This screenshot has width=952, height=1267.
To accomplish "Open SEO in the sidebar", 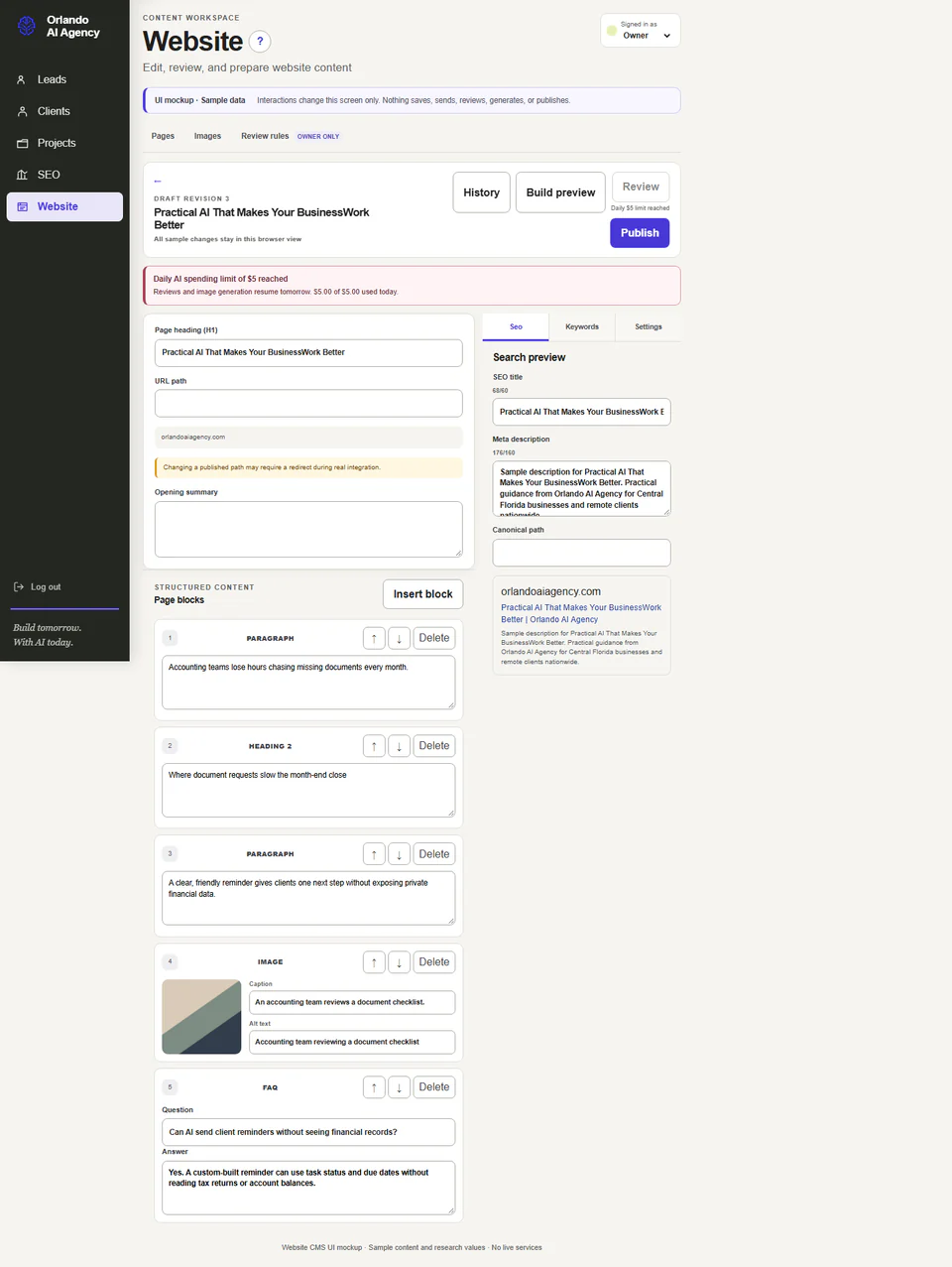I will [64, 175].
